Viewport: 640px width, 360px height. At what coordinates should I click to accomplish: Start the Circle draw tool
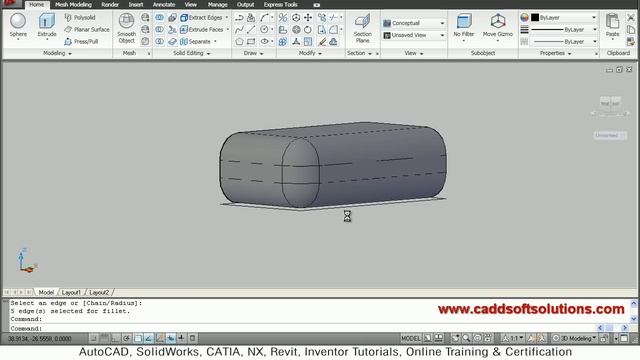pos(264,29)
